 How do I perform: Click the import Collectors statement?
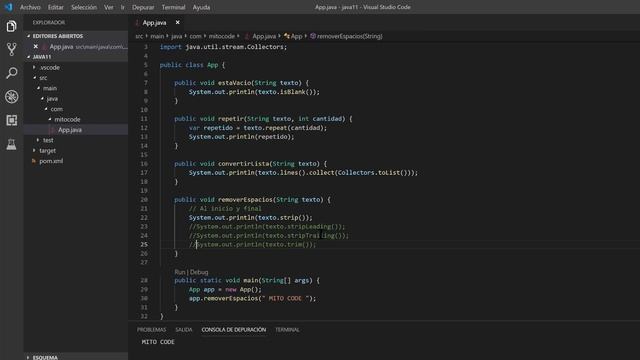(223, 47)
